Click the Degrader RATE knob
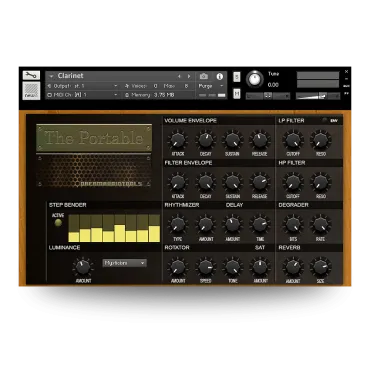370x370 pixels. (321, 224)
